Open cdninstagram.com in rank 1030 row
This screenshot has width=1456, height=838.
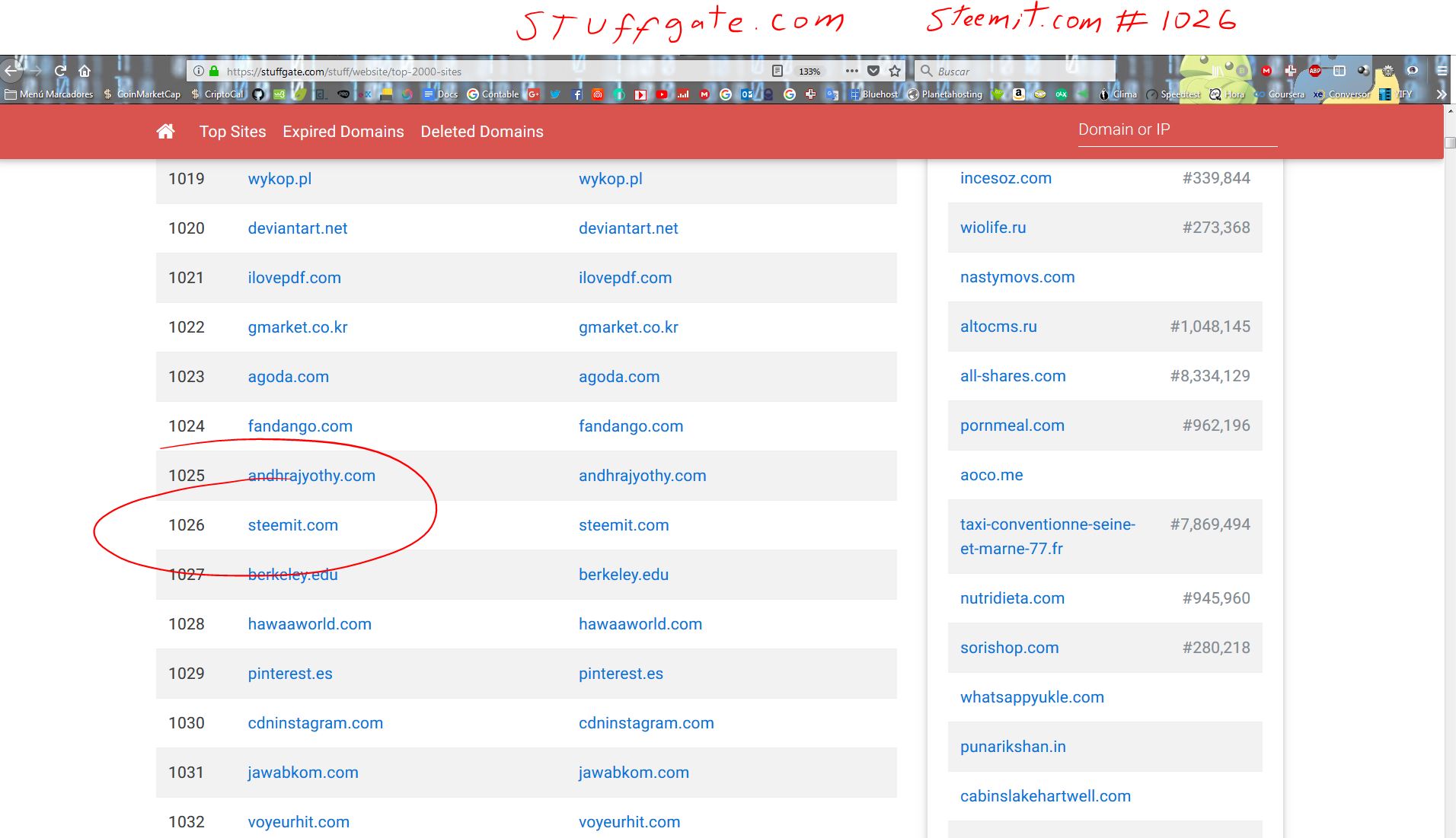315,723
